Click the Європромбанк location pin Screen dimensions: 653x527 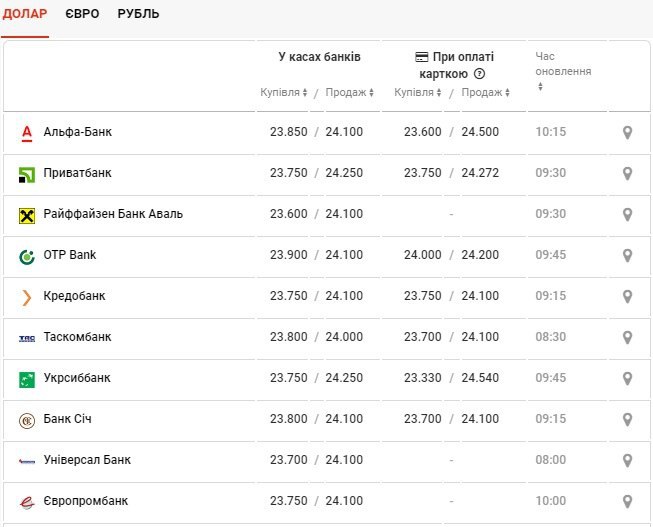click(627, 501)
